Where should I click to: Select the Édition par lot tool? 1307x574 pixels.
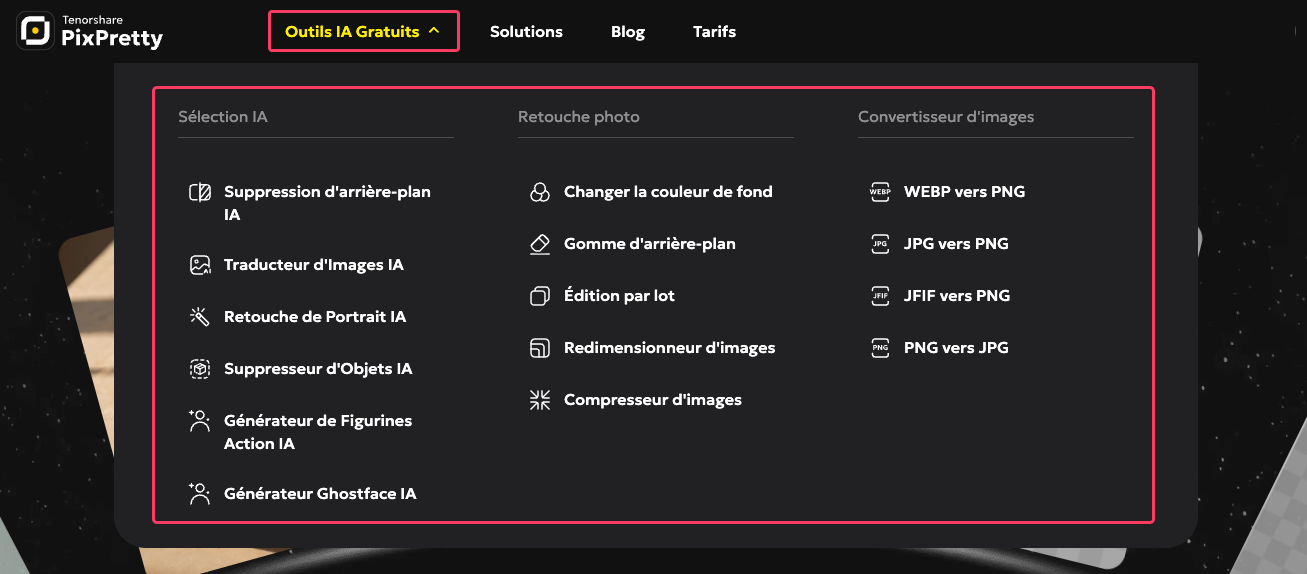[x=619, y=296]
